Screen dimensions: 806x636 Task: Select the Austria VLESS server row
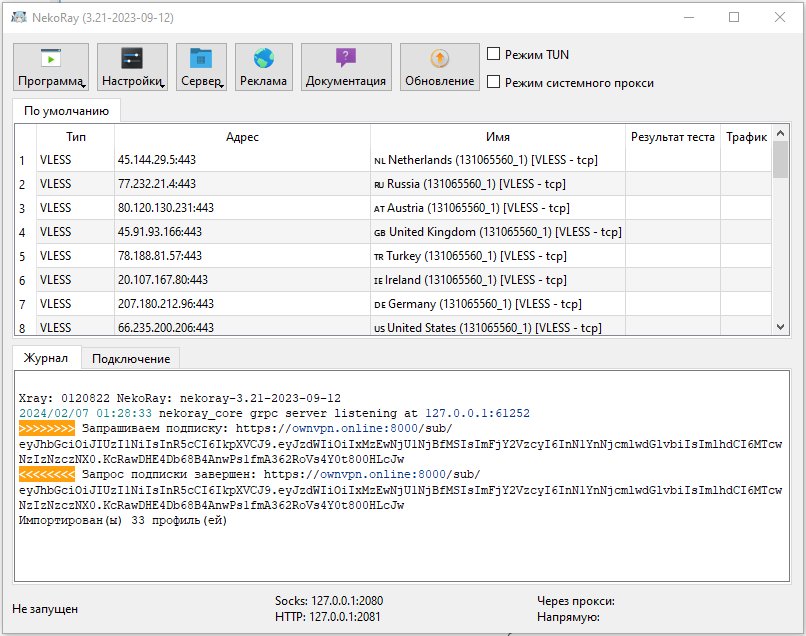point(393,208)
